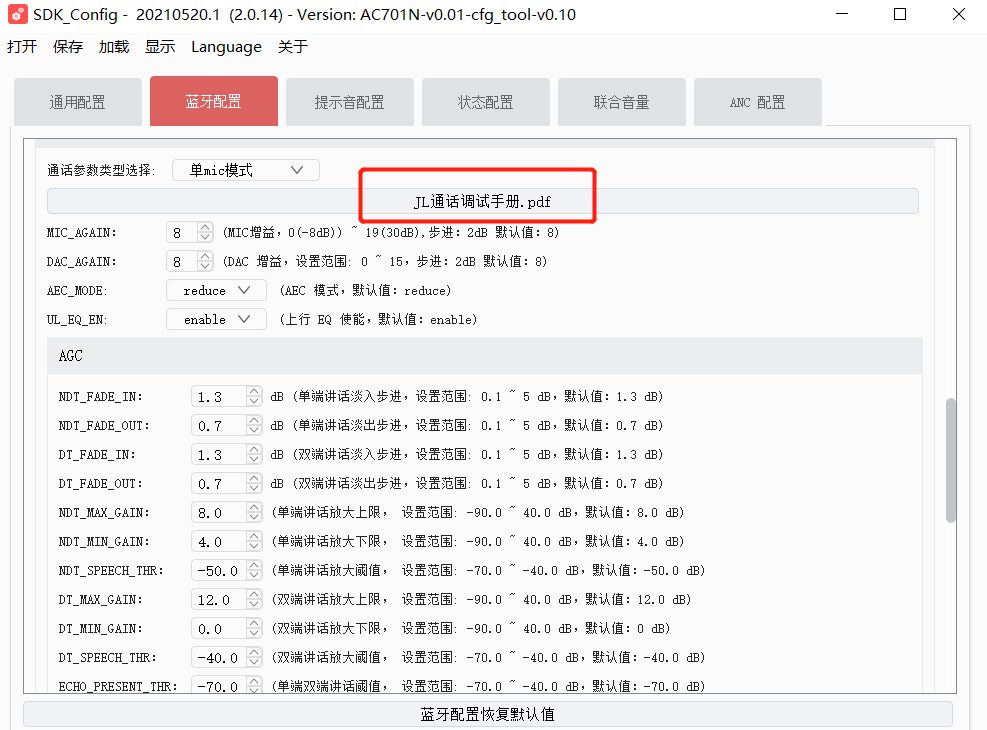Click the NDT_MIN_GAIN spinner arrows
Viewport: 987px width, 730px height.
coord(254,541)
